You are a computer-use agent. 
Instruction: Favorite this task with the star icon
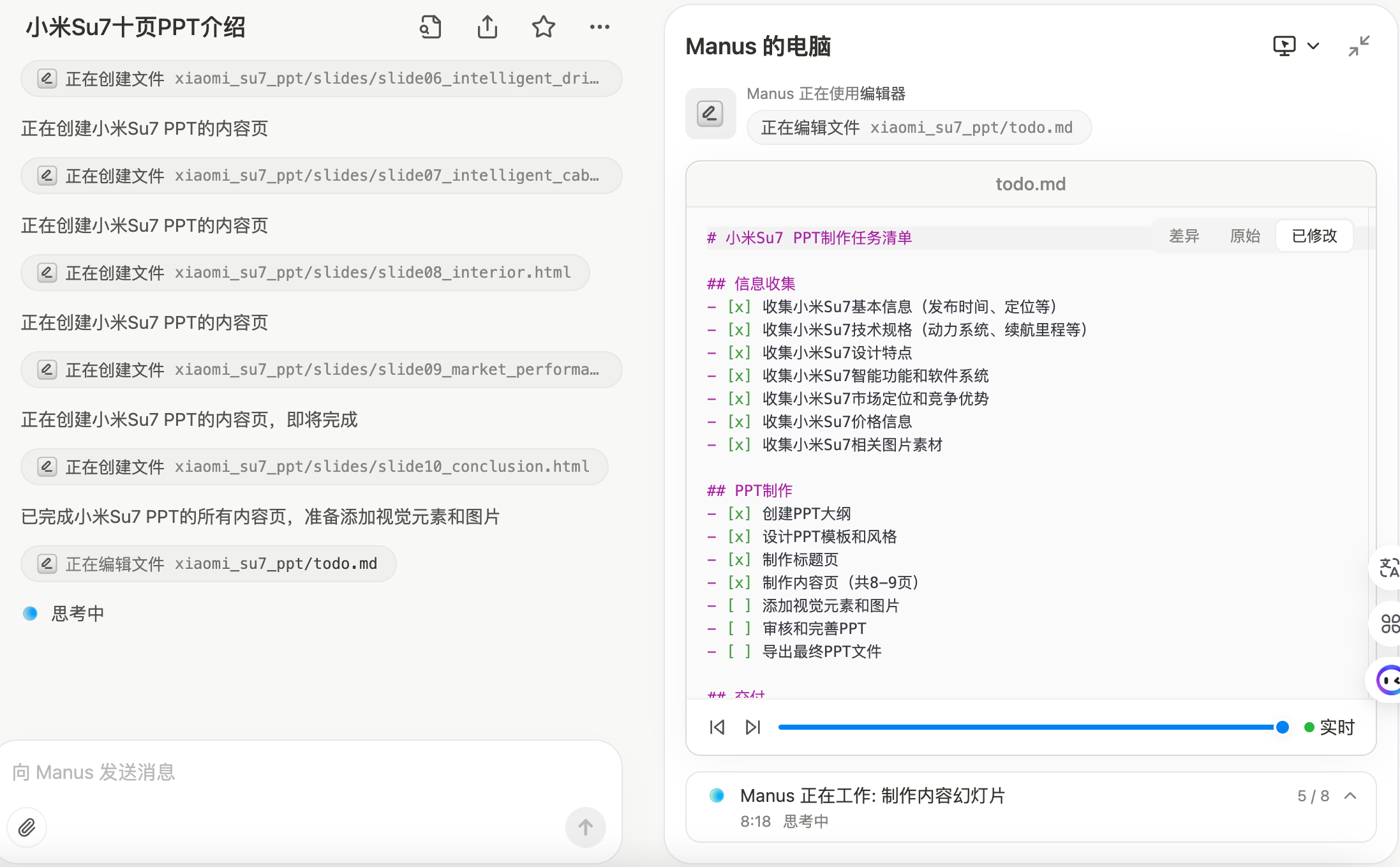[x=544, y=27]
